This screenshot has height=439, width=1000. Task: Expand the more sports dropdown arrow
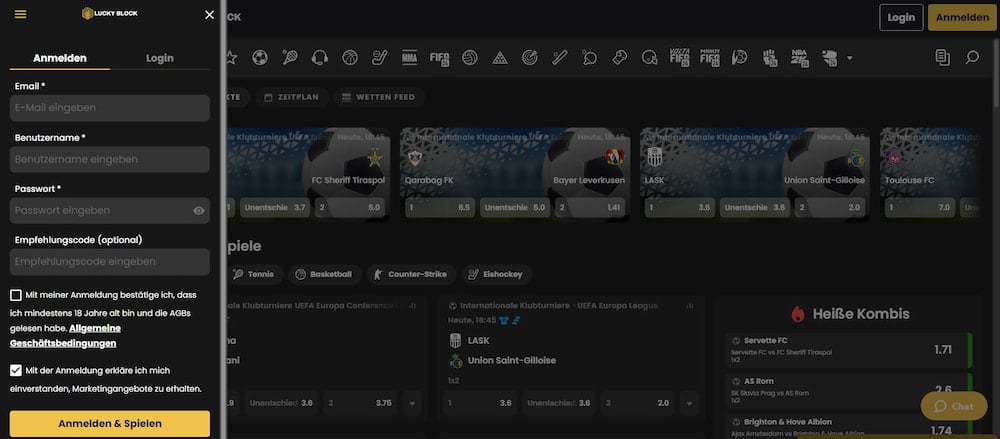tap(849, 58)
